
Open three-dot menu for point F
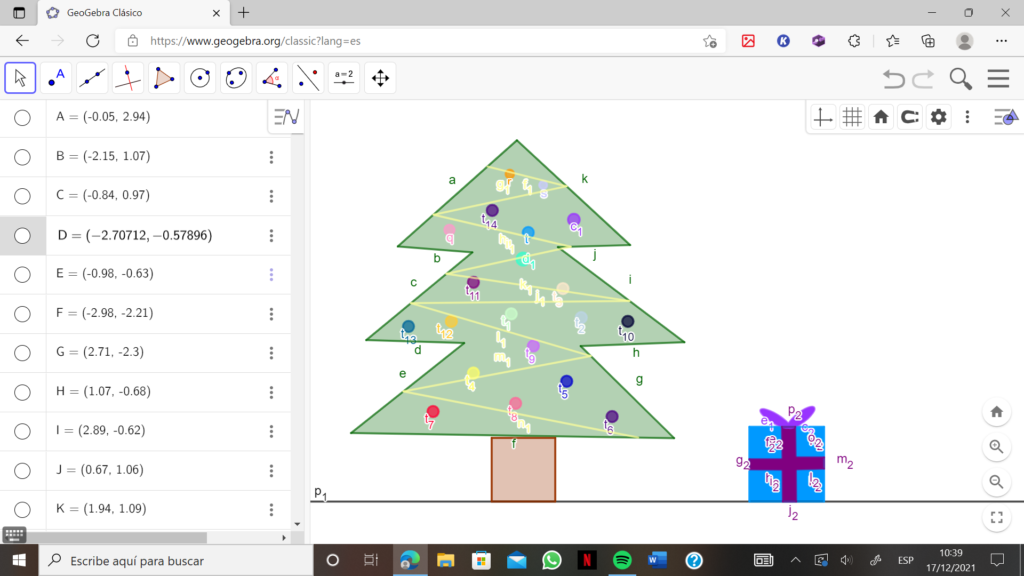[271, 314]
